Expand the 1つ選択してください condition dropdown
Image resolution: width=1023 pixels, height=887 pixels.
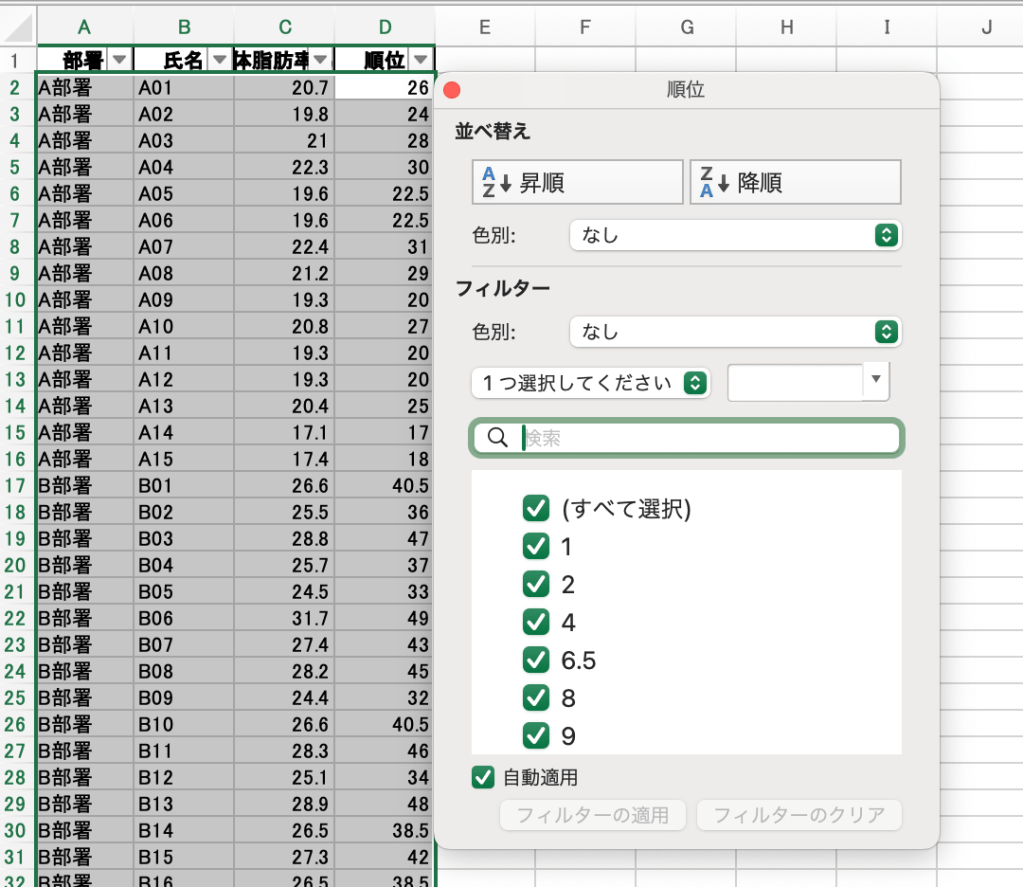(590, 383)
